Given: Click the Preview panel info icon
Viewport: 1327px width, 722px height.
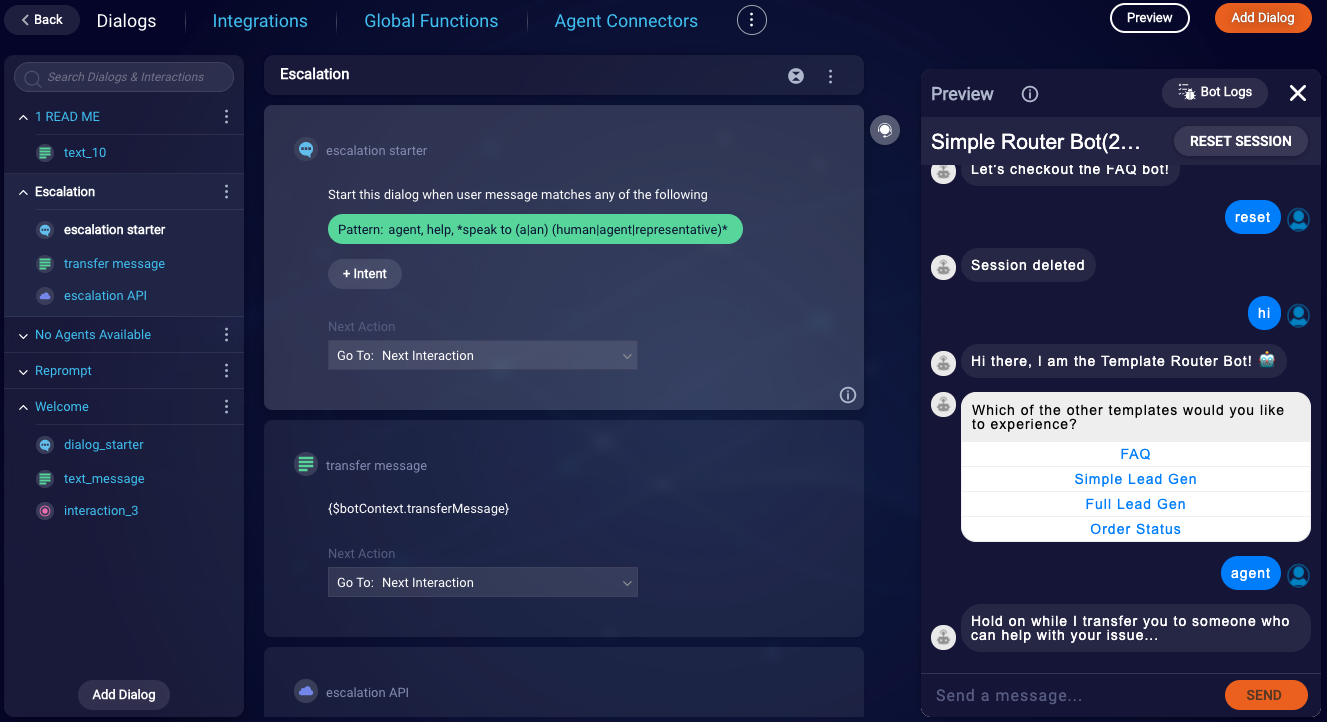Looking at the screenshot, I should (x=1030, y=94).
